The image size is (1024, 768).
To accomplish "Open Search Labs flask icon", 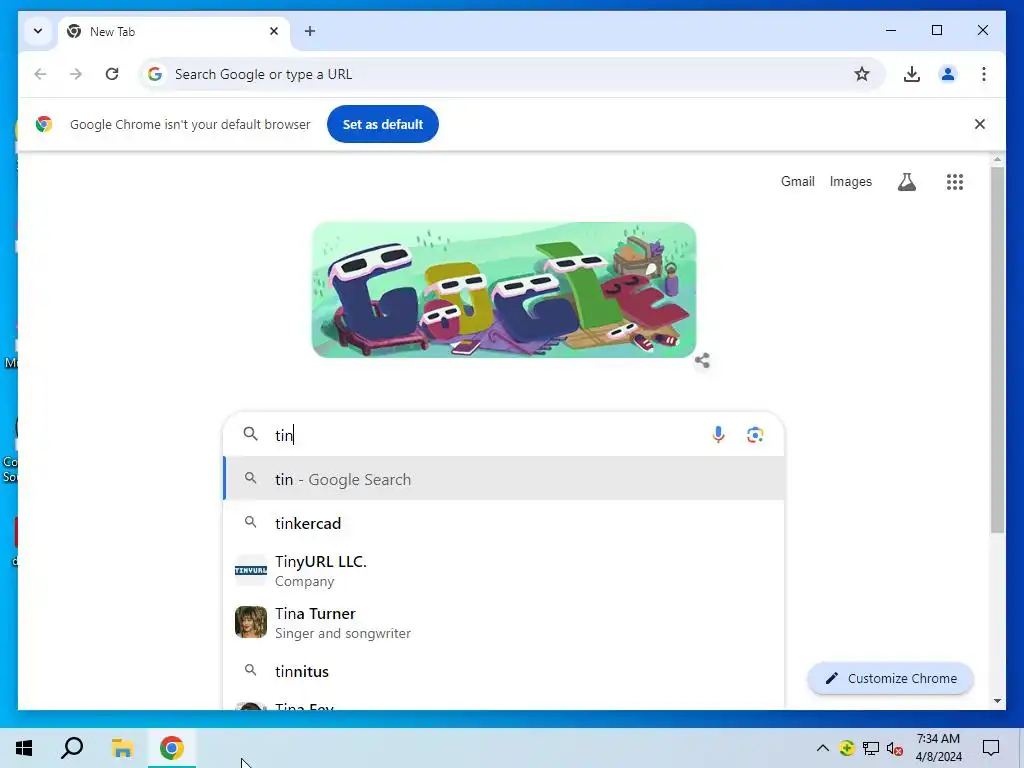I will [x=906, y=182].
